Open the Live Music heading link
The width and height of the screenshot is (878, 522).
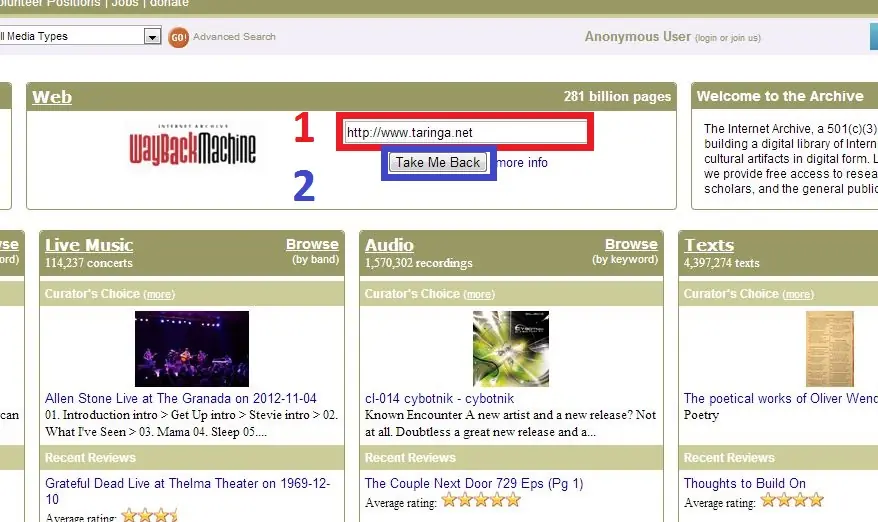pyautogui.click(x=89, y=245)
